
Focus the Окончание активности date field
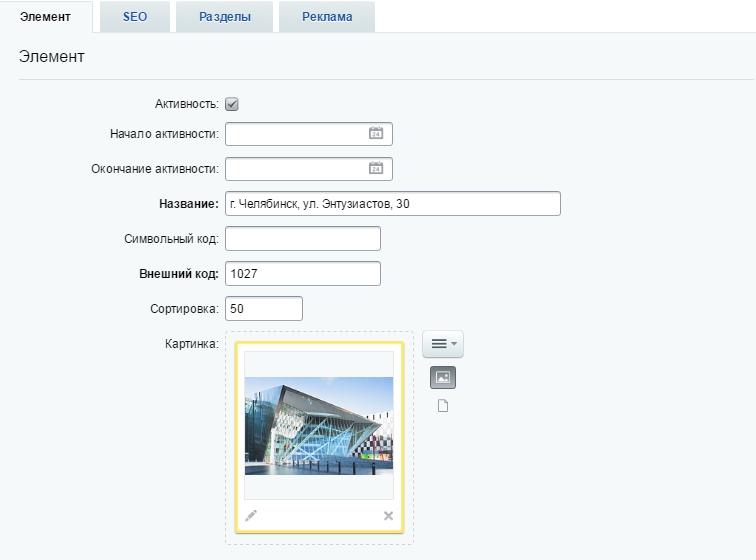coord(309,169)
